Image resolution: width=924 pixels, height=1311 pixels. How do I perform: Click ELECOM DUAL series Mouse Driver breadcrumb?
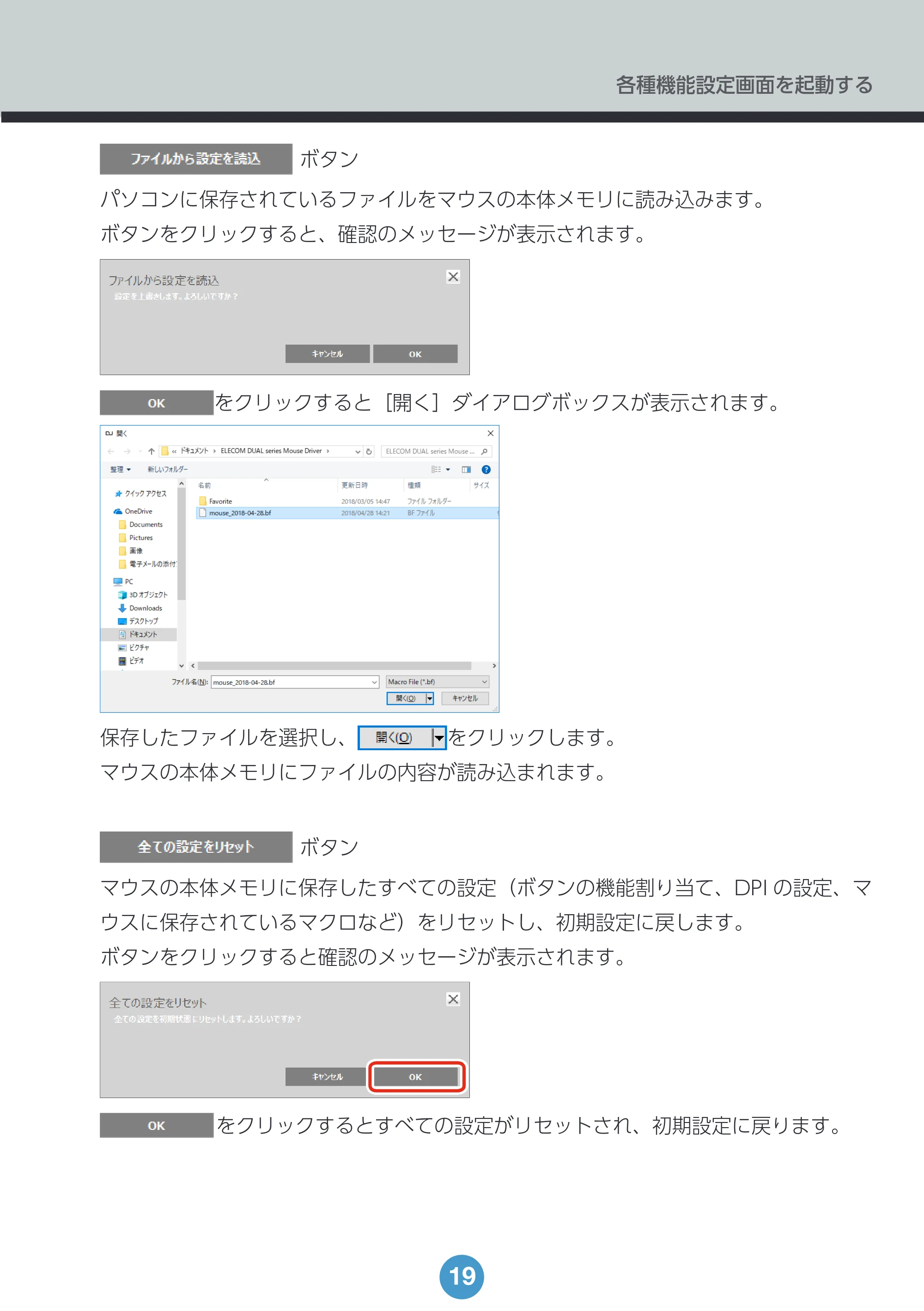(271, 451)
